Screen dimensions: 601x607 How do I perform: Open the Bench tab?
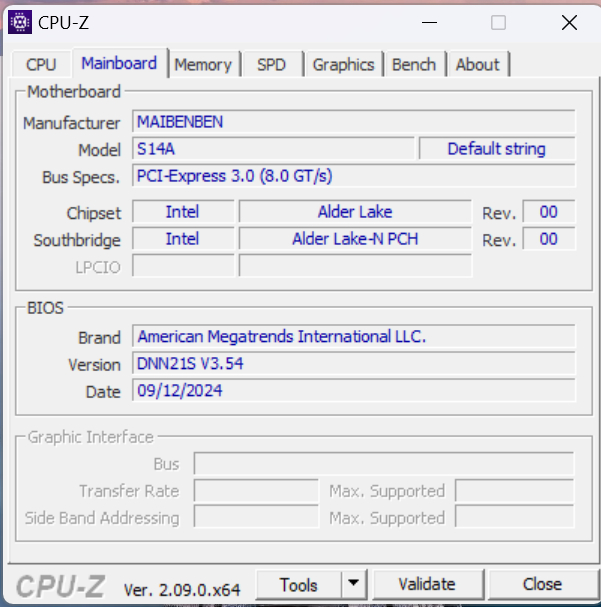coord(414,64)
